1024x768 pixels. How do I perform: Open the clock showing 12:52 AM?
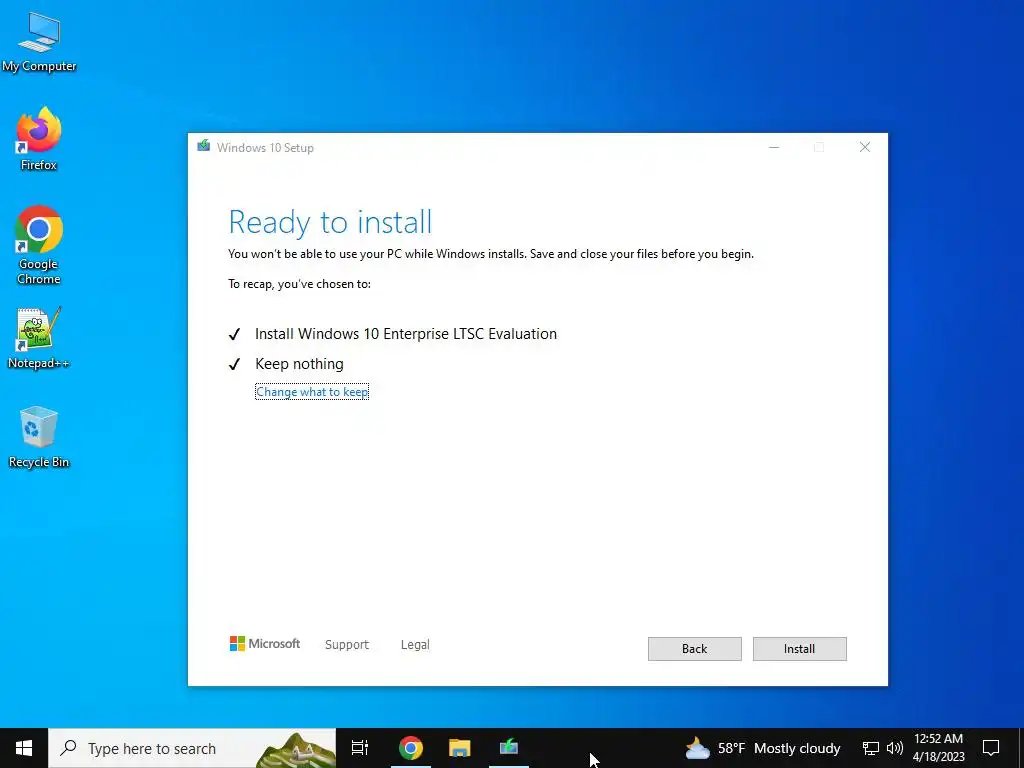click(x=938, y=748)
